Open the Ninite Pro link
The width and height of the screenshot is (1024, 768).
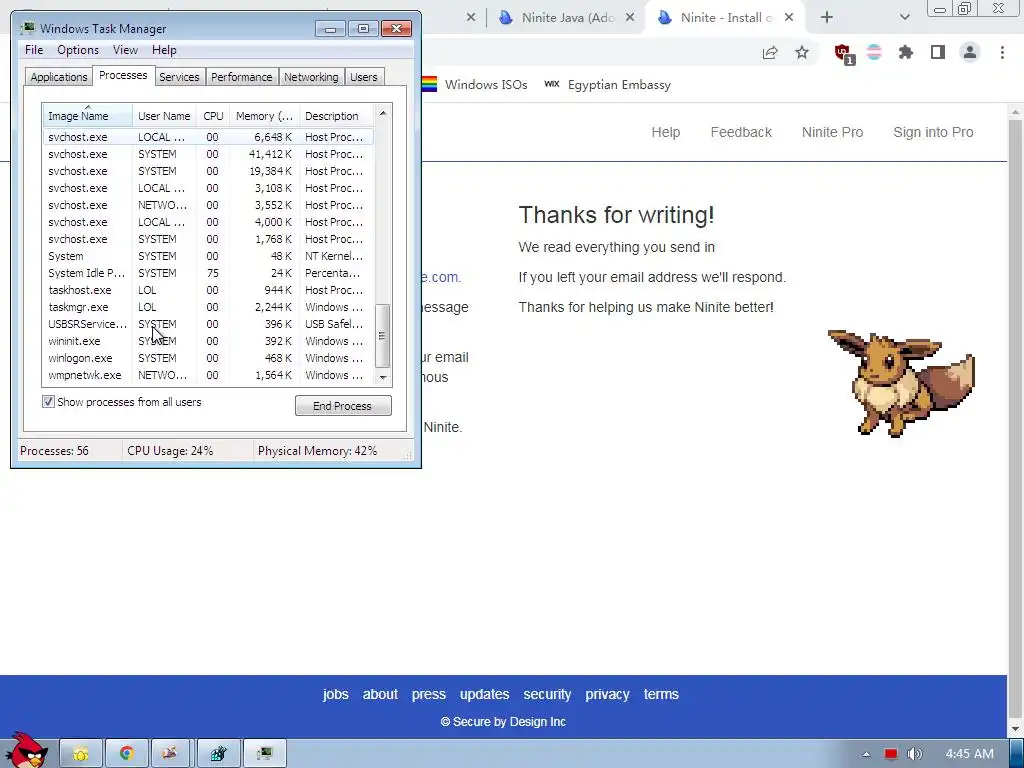point(832,132)
